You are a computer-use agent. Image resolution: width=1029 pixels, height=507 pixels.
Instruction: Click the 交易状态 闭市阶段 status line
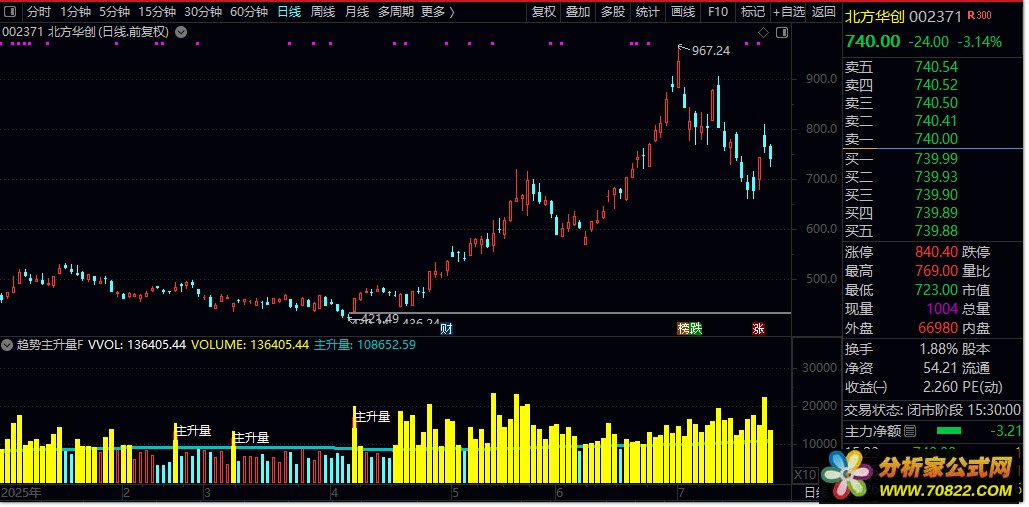pos(933,410)
